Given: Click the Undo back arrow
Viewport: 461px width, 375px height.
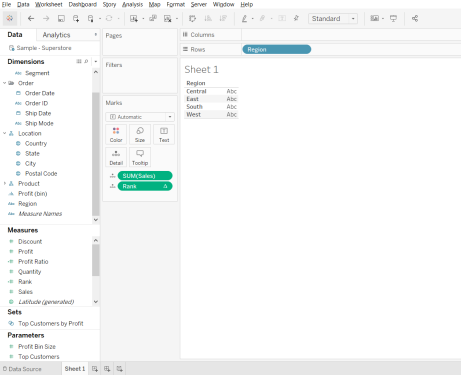Looking at the screenshot, I should (31, 18).
